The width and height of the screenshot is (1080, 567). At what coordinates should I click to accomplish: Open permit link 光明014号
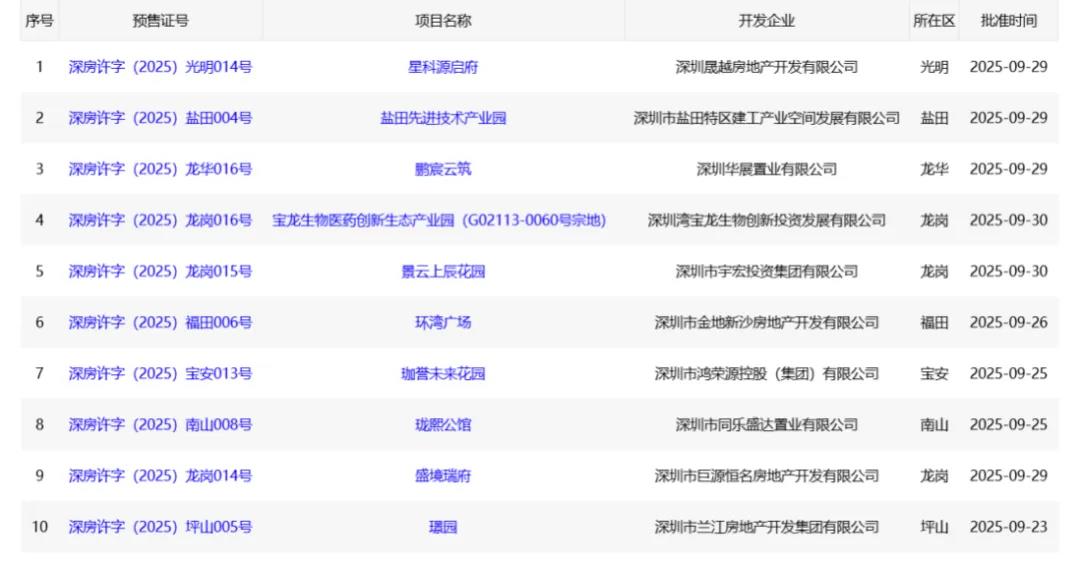click(160, 67)
